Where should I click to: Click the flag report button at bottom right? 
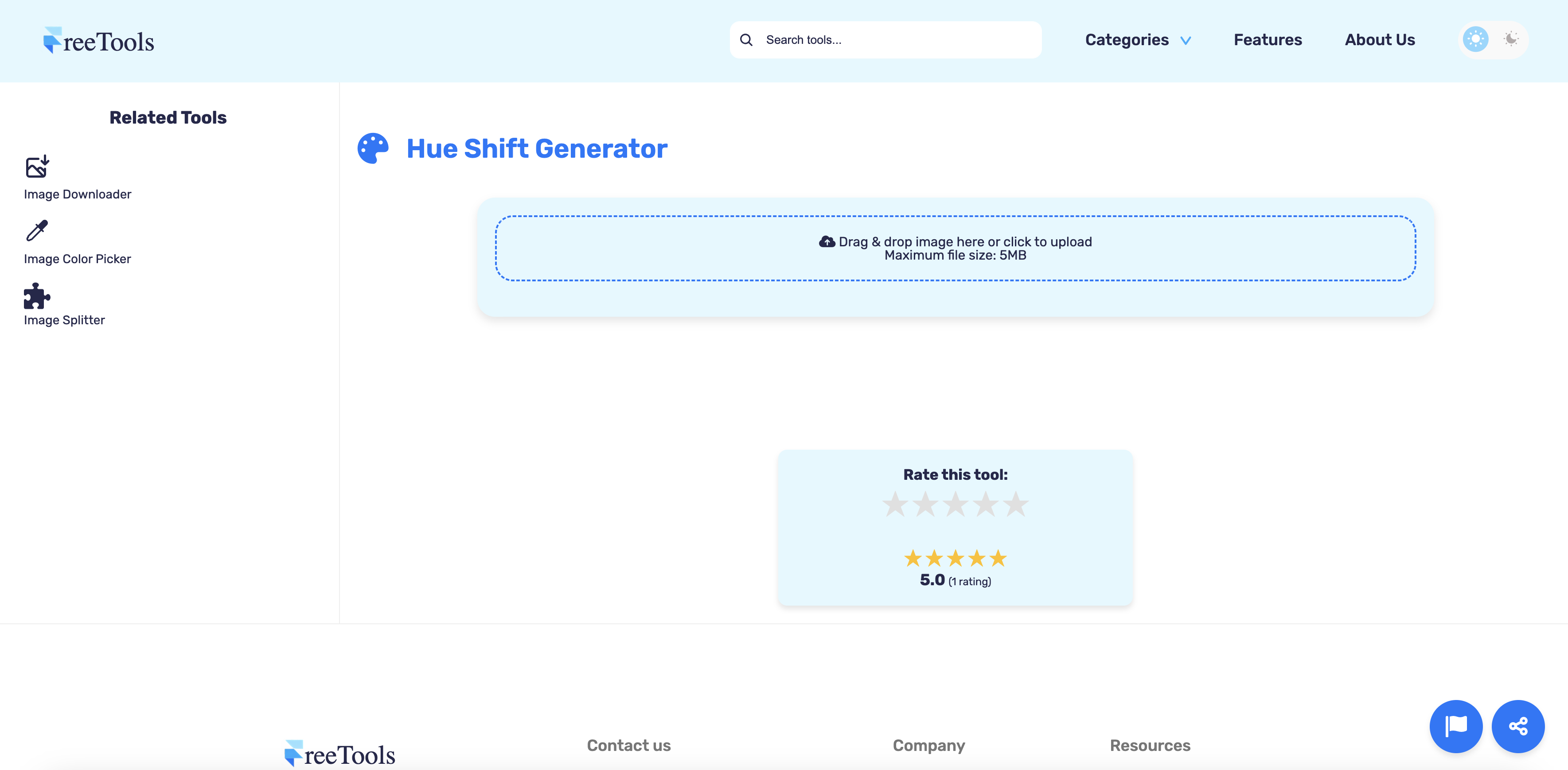[1456, 726]
